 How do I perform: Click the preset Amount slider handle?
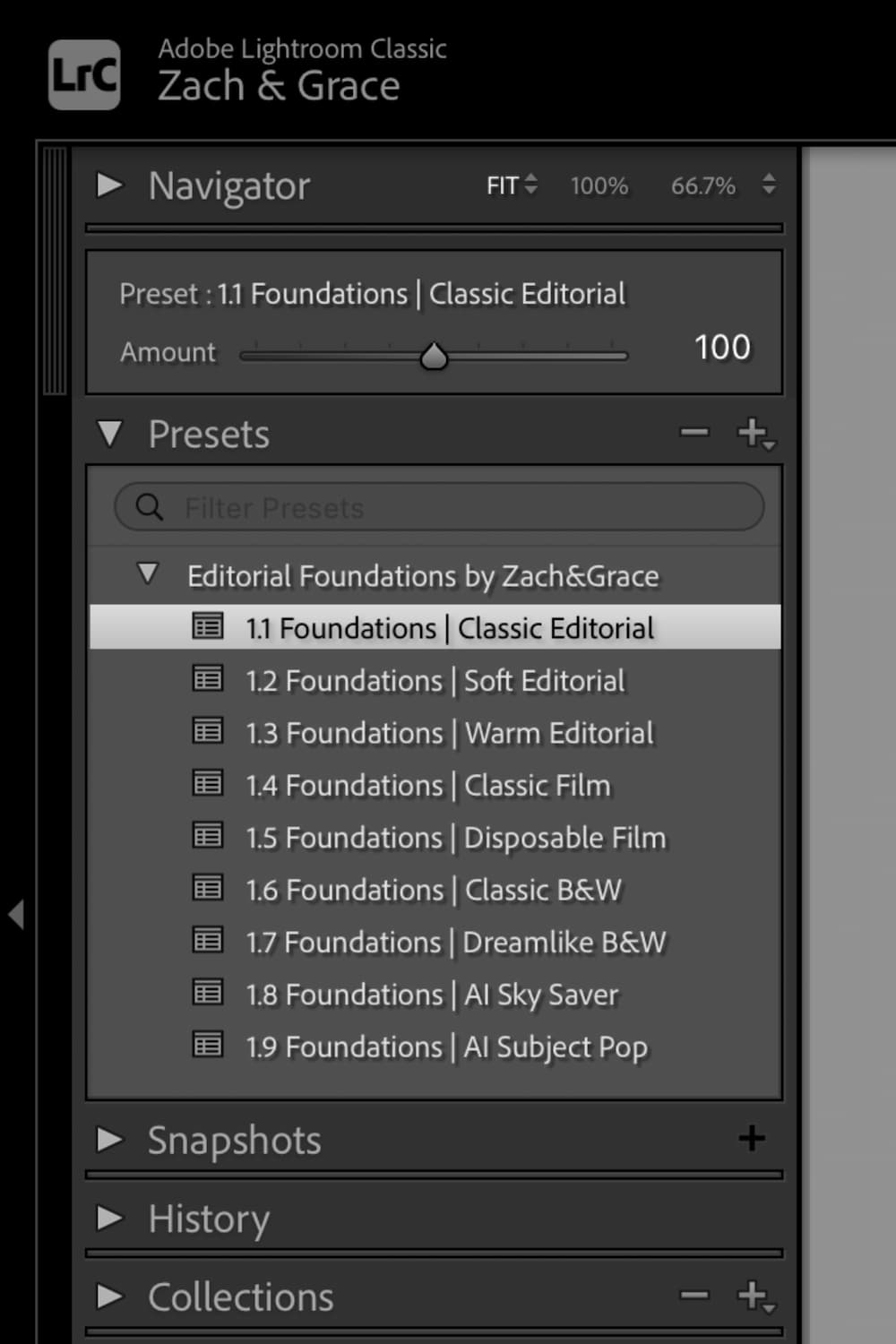[x=434, y=357]
